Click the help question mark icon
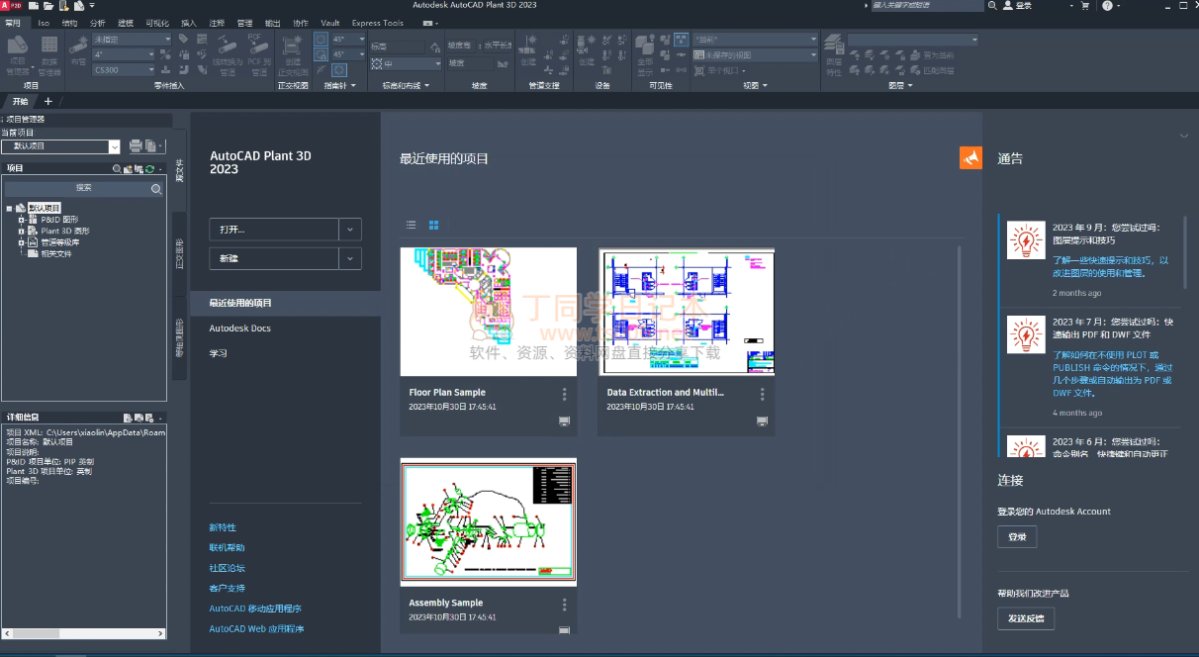 [x=1109, y=6]
